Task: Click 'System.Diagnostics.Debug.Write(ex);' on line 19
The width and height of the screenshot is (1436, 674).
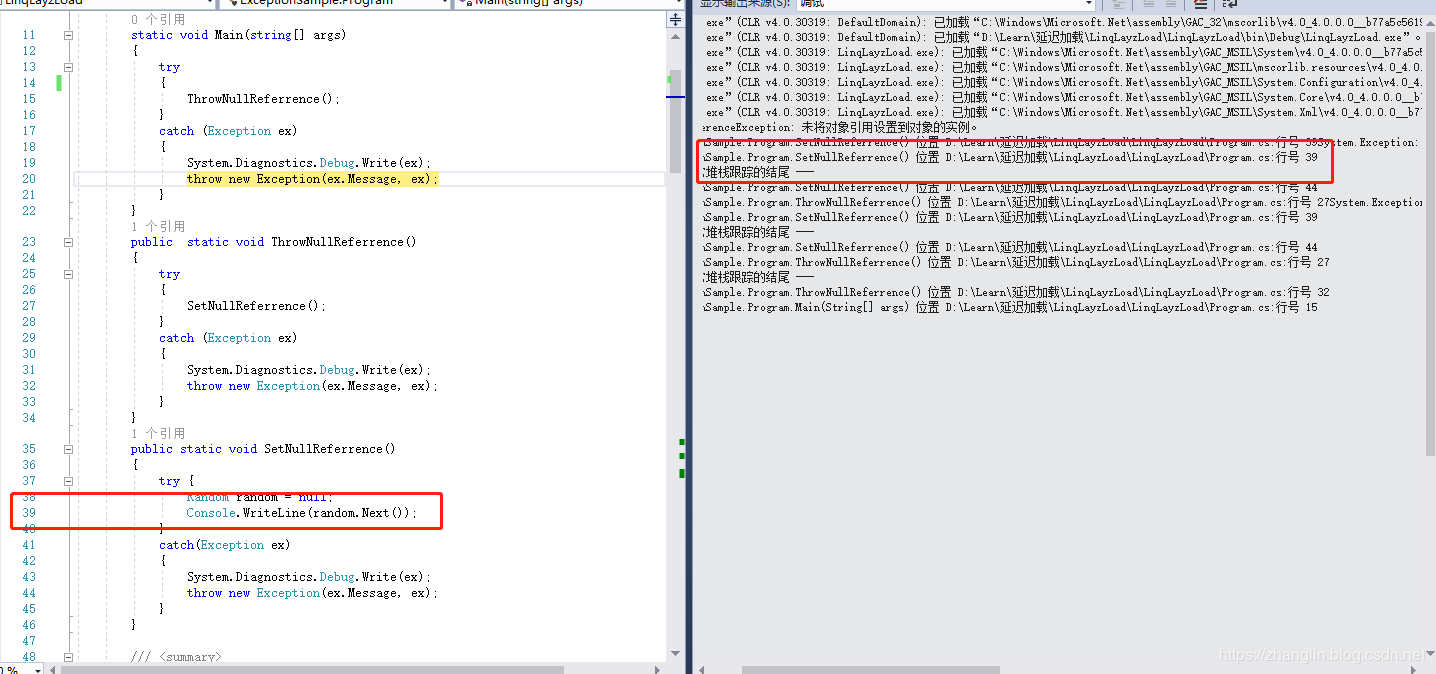Action: (x=309, y=163)
